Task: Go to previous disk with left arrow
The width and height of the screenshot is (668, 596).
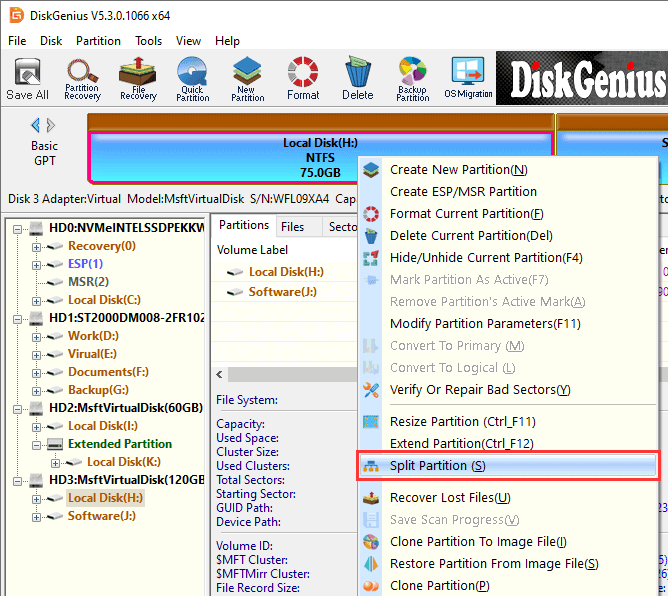Action: (36, 125)
